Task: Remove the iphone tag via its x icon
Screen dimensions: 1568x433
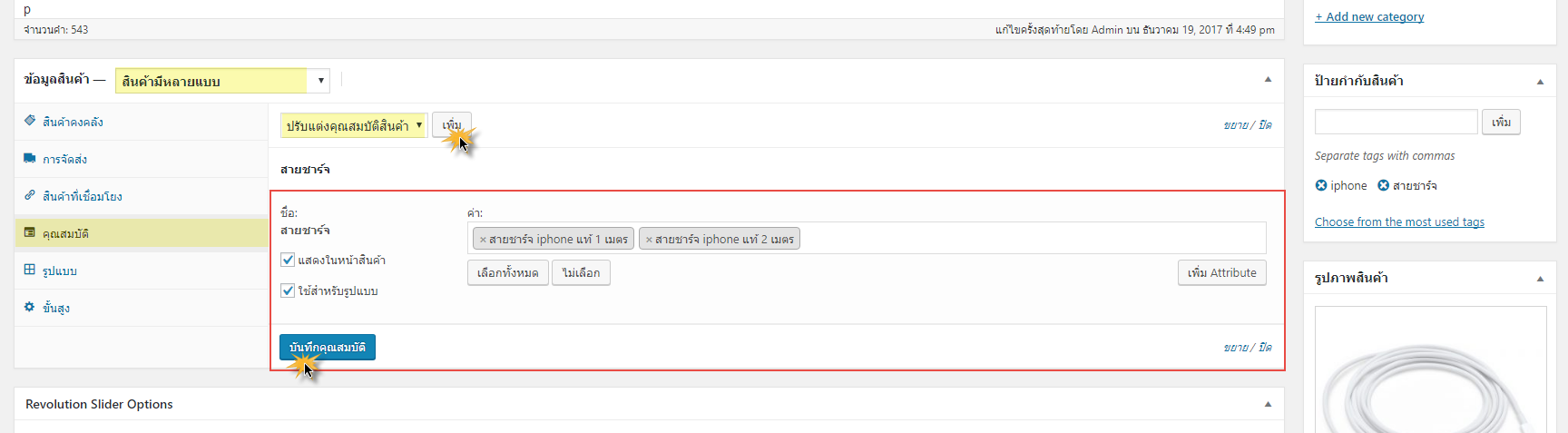Action: pos(1321,185)
